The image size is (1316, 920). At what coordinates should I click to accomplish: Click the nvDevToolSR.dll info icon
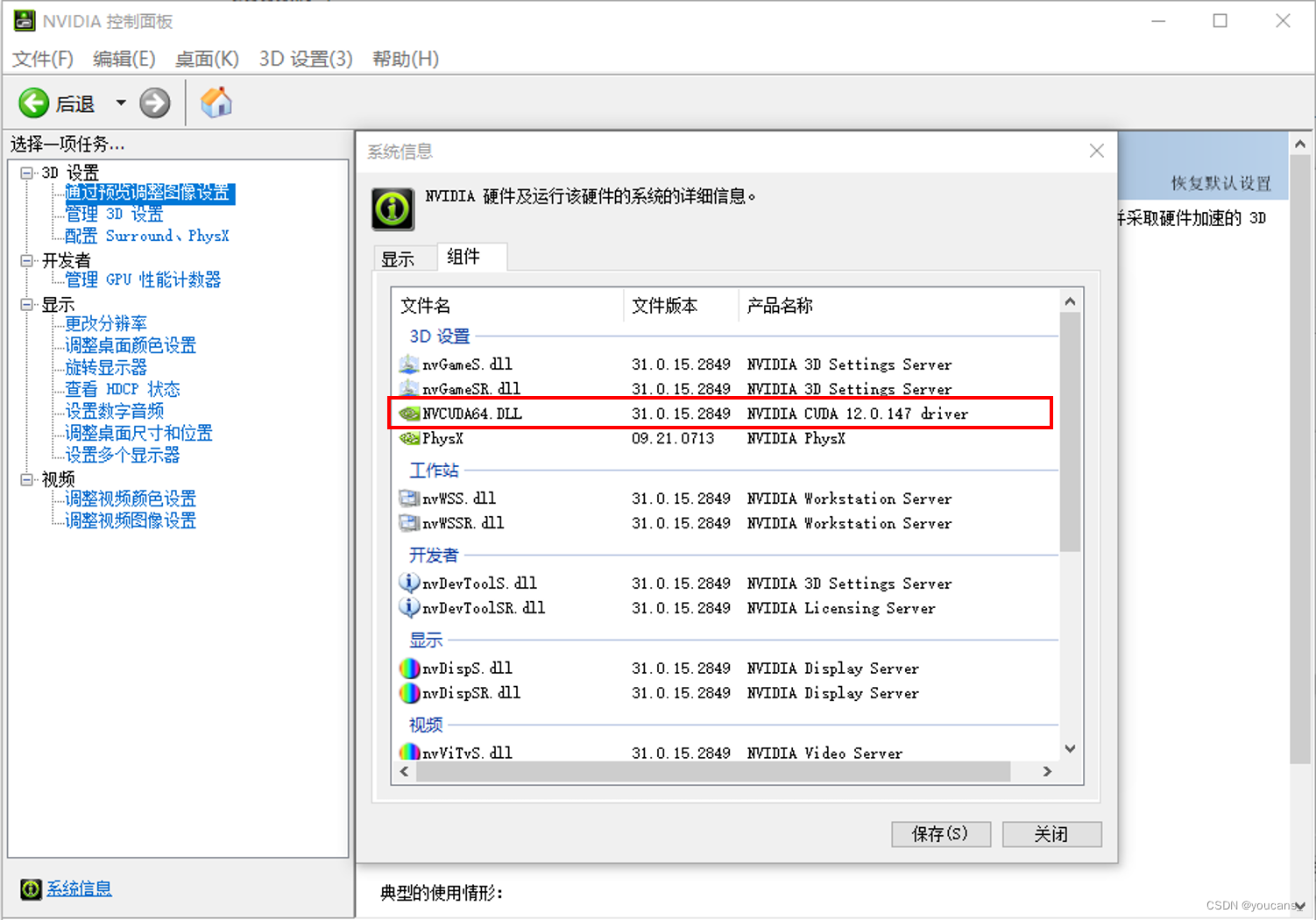[x=409, y=607]
